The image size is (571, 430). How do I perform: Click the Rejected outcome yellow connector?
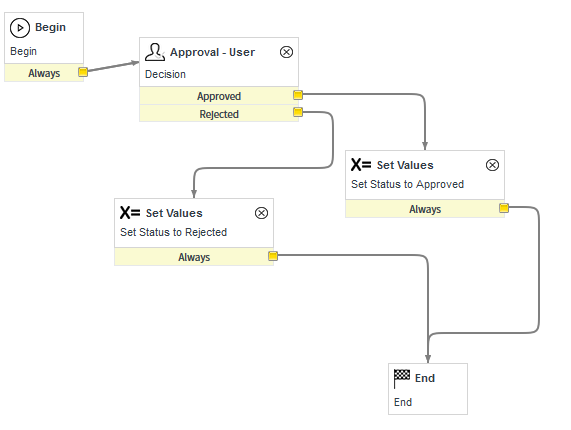click(x=298, y=112)
